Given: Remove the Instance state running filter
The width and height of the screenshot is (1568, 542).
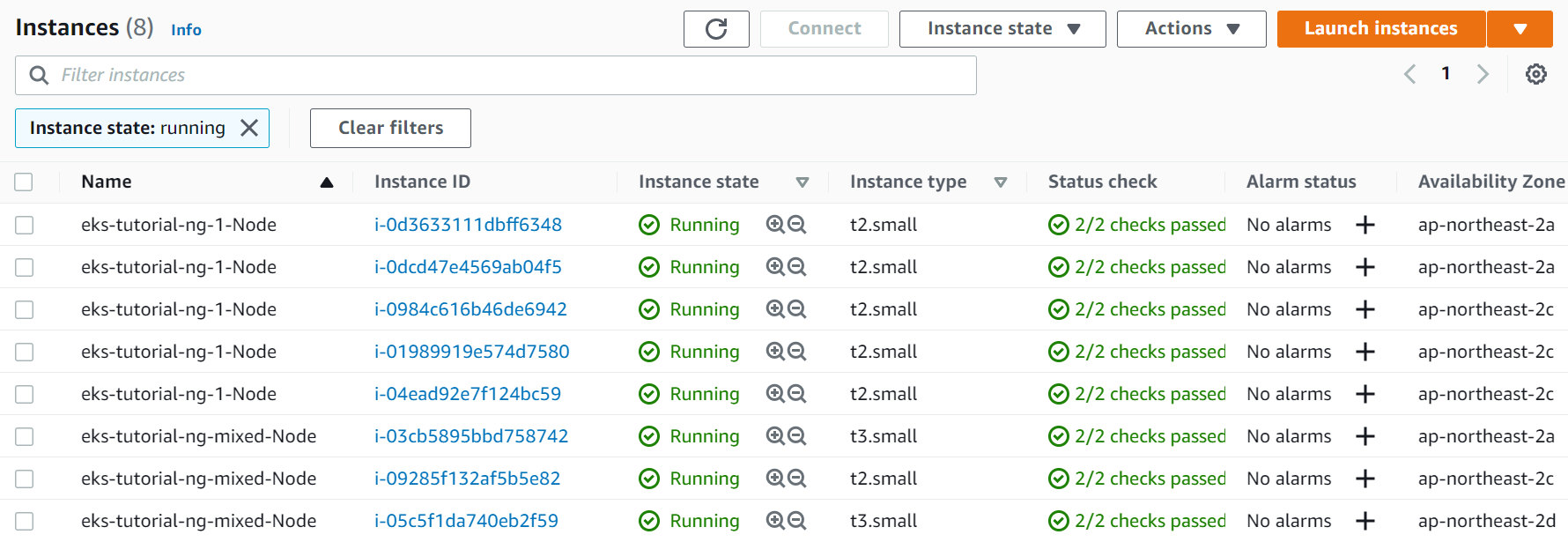Looking at the screenshot, I should tap(249, 128).
